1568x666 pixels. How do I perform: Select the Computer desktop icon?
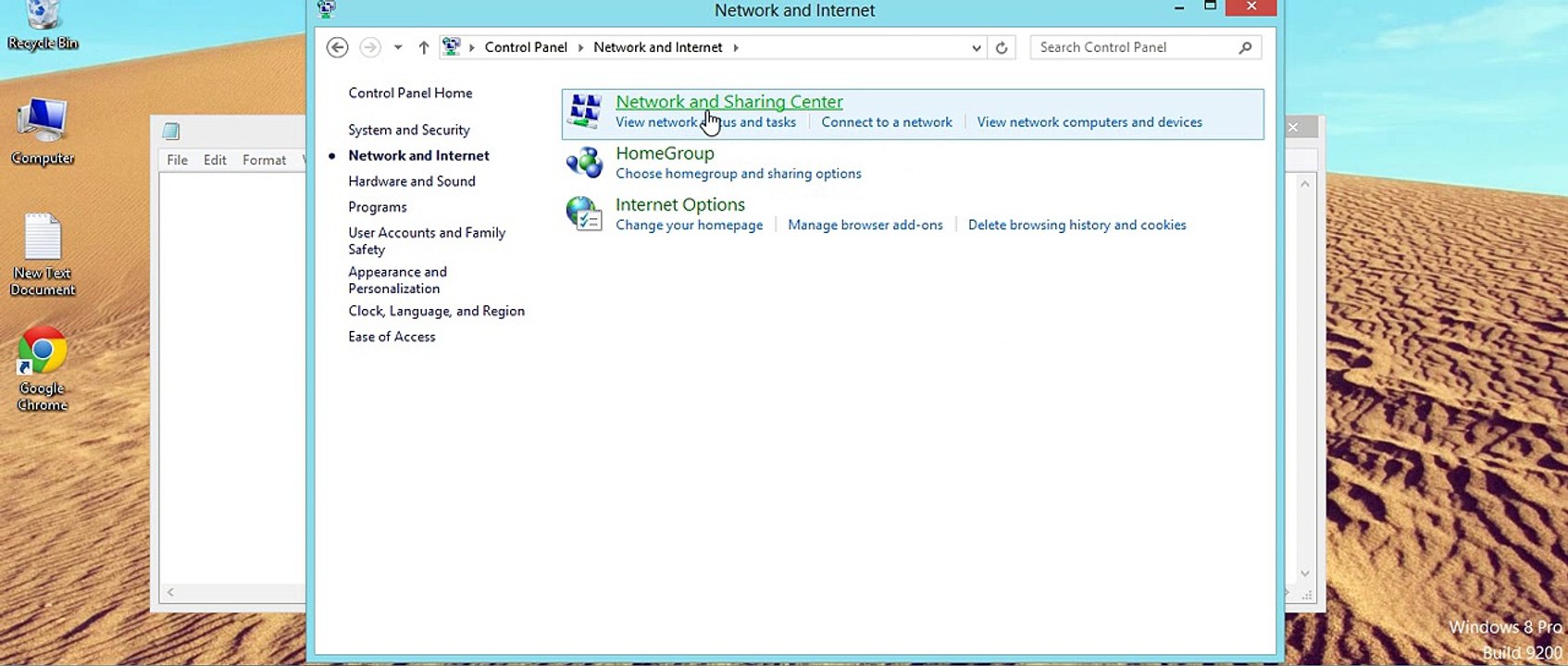tap(43, 131)
